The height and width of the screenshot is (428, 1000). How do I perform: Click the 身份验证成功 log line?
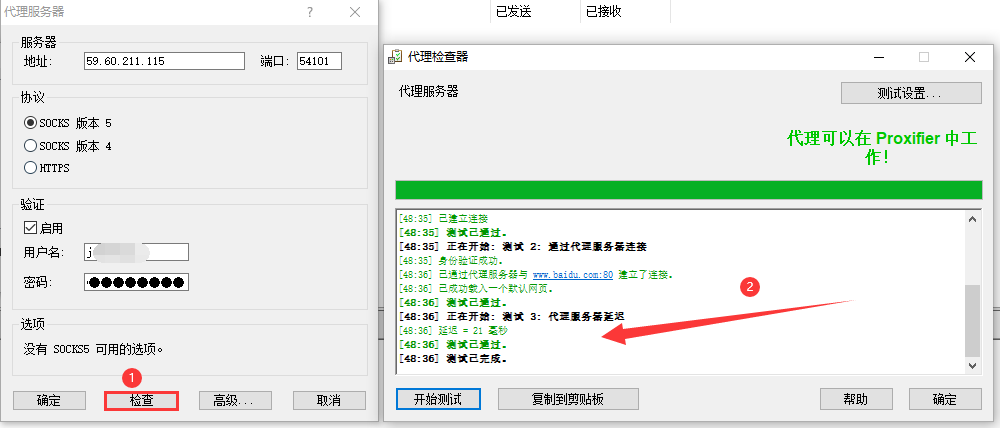pos(450,261)
